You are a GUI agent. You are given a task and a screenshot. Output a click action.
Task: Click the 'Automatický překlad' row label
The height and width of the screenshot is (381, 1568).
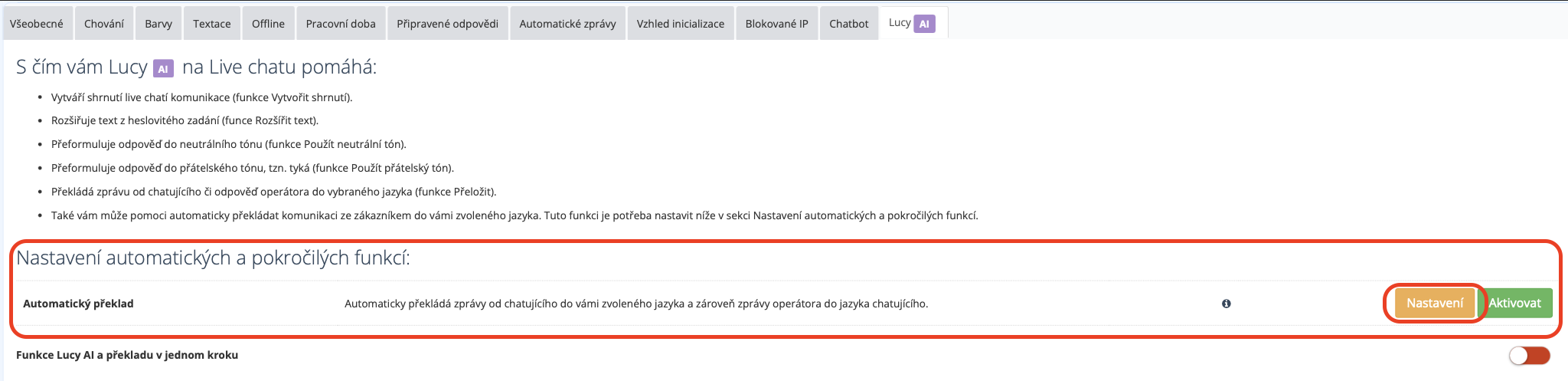pyautogui.click(x=78, y=304)
